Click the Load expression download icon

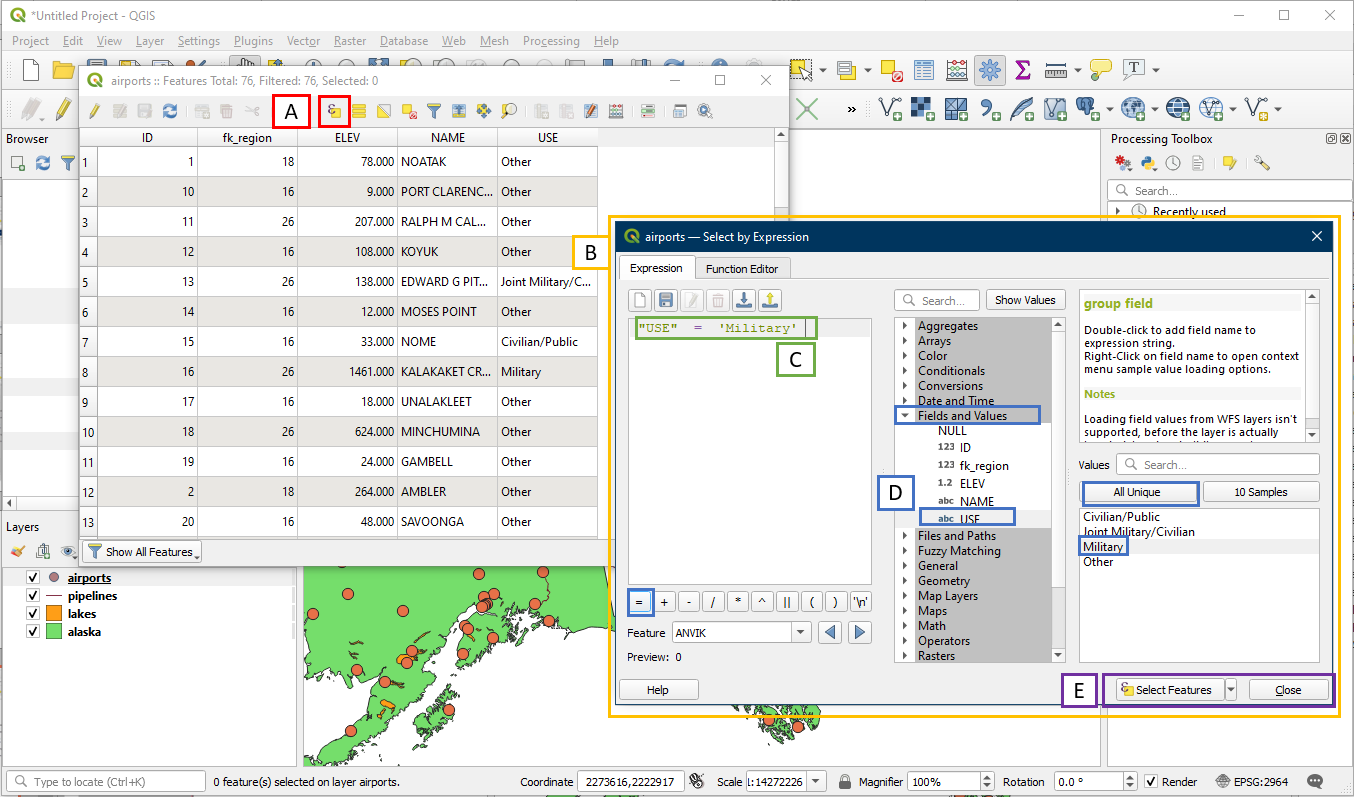743,300
